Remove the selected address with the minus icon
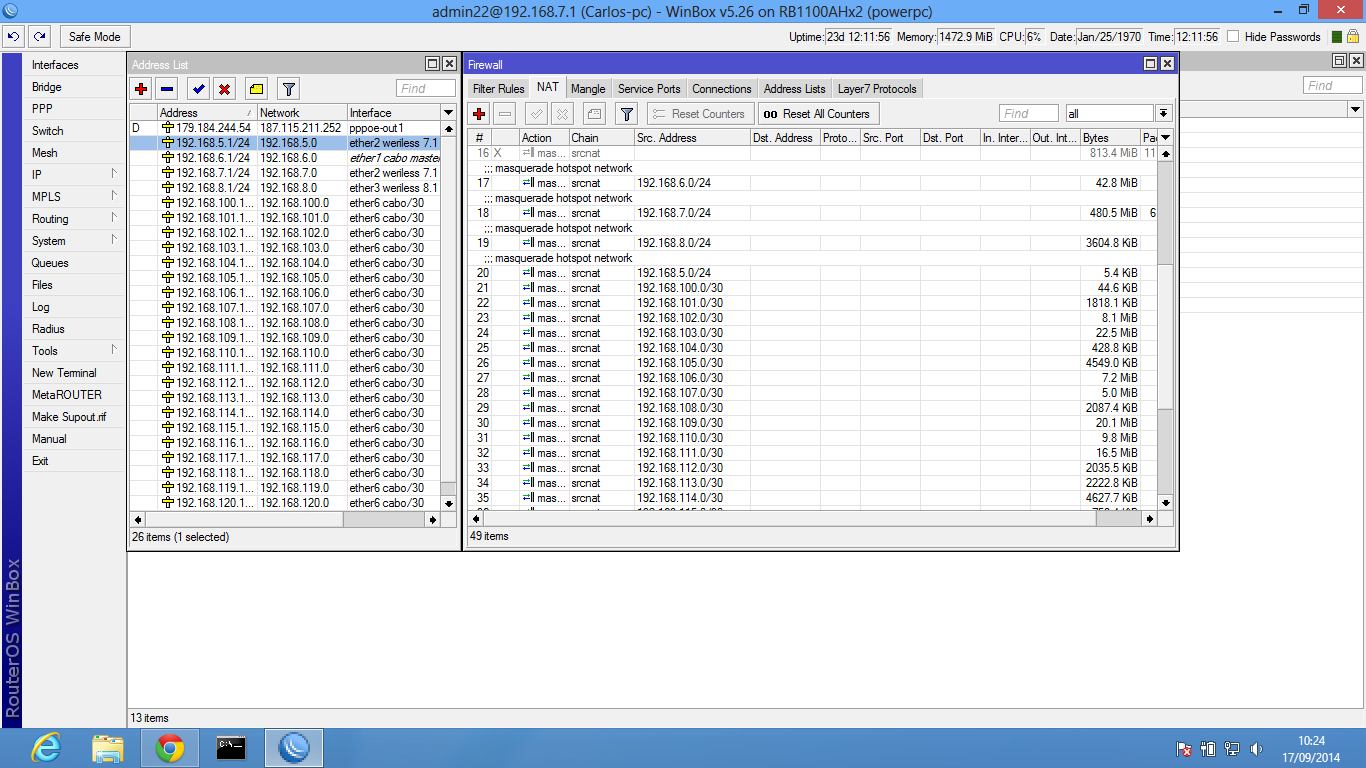 (x=167, y=89)
